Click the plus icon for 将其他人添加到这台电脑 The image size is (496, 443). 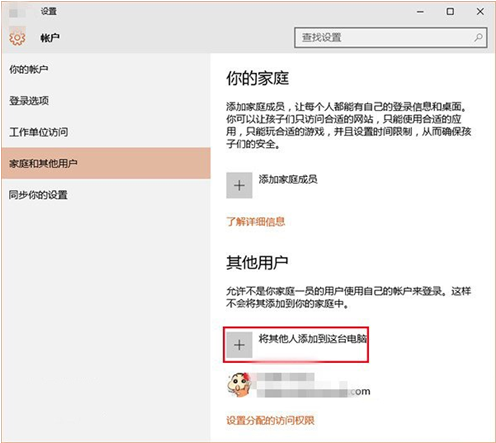(x=239, y=345)
